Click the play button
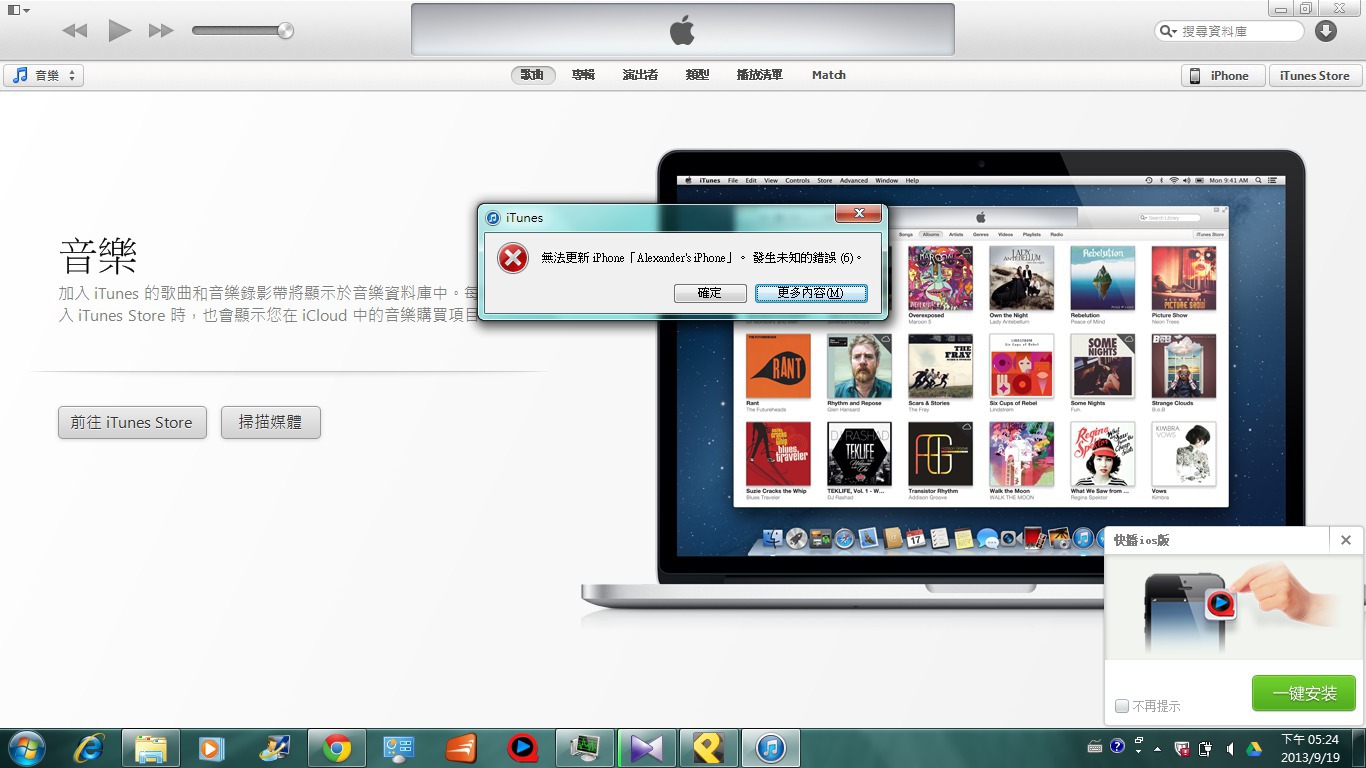This screenshot has height=768, width=1366. [x=120, y=30]
